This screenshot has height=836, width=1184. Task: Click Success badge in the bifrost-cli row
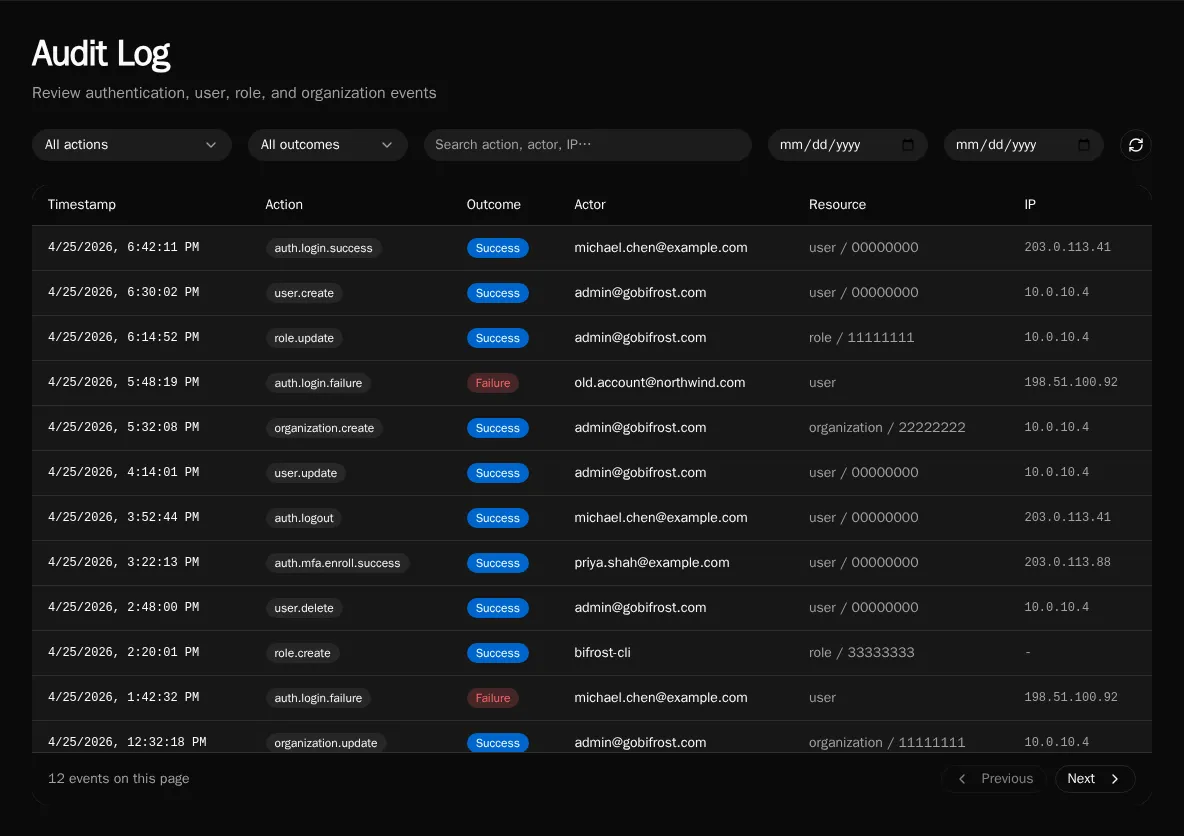[497, 653]
